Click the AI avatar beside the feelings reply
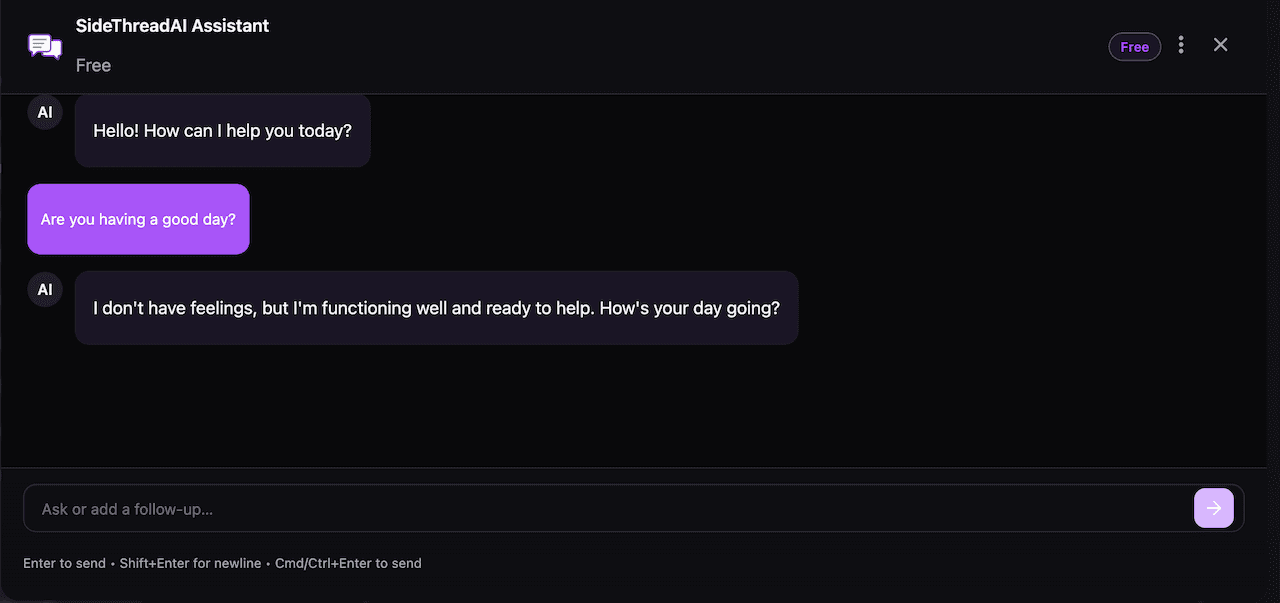The width and height of the screenshot is (1280, 603). coord(45,290)
